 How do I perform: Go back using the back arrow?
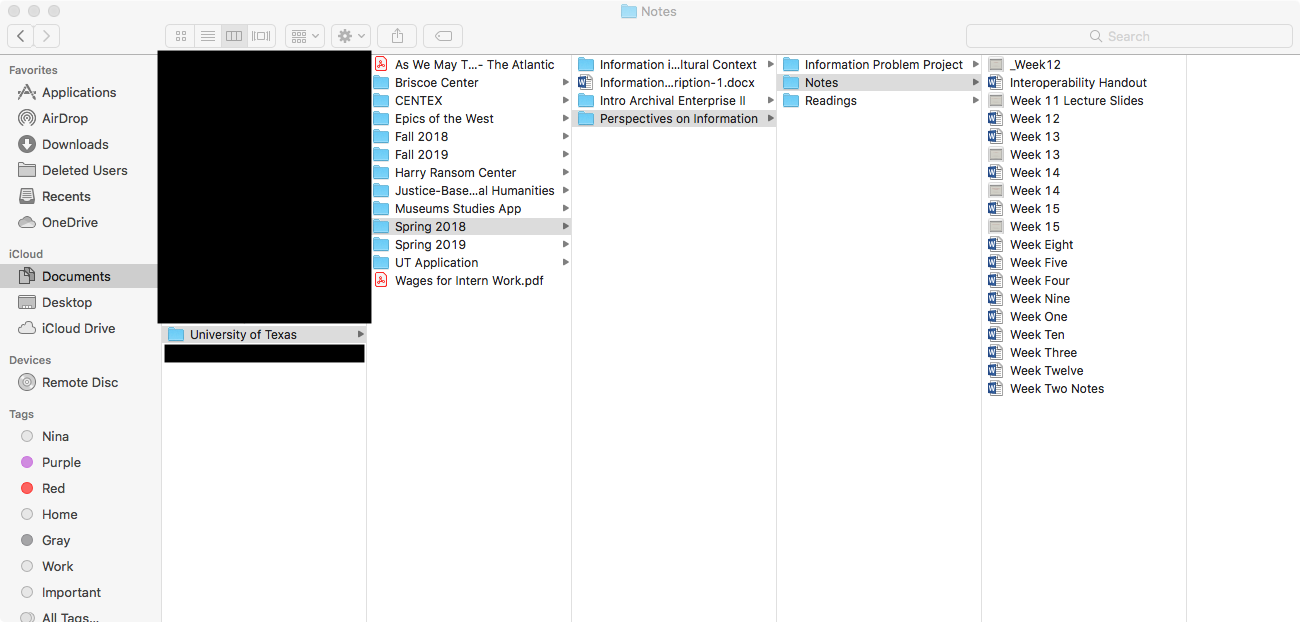pos(21,36)
